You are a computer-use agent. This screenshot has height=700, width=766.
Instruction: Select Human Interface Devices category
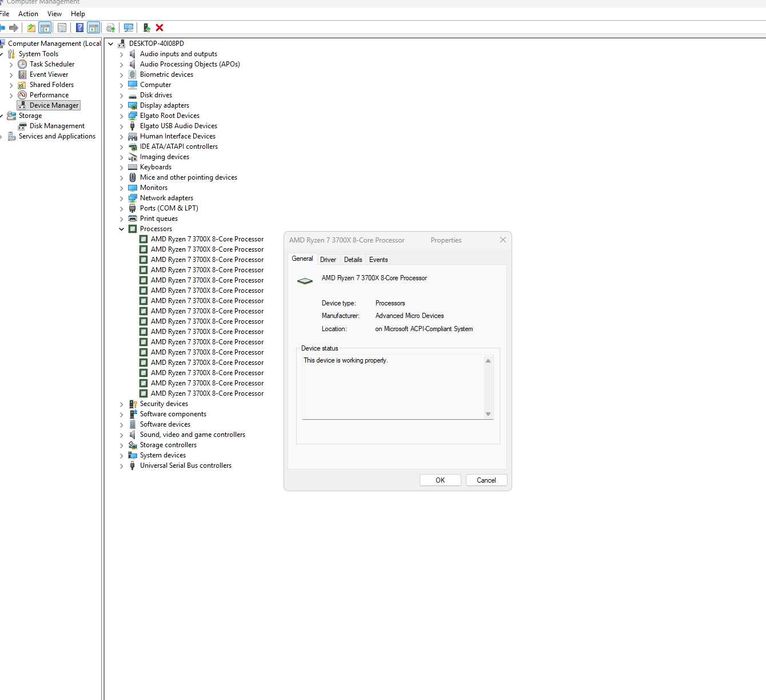pyautogui.click(x=177, y=136)
